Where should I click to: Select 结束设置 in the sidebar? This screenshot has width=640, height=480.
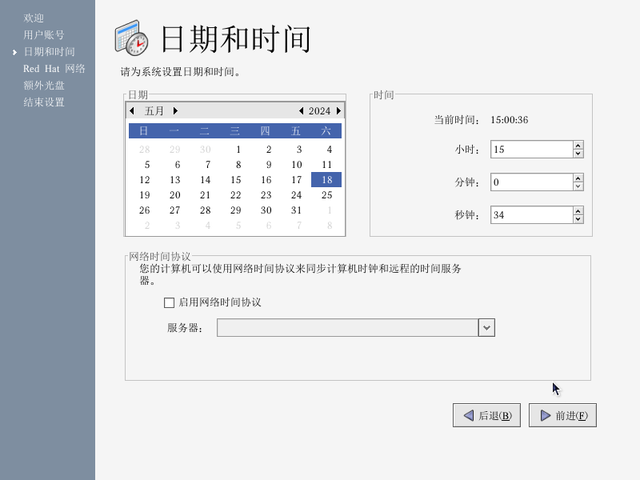coord(44,102)
